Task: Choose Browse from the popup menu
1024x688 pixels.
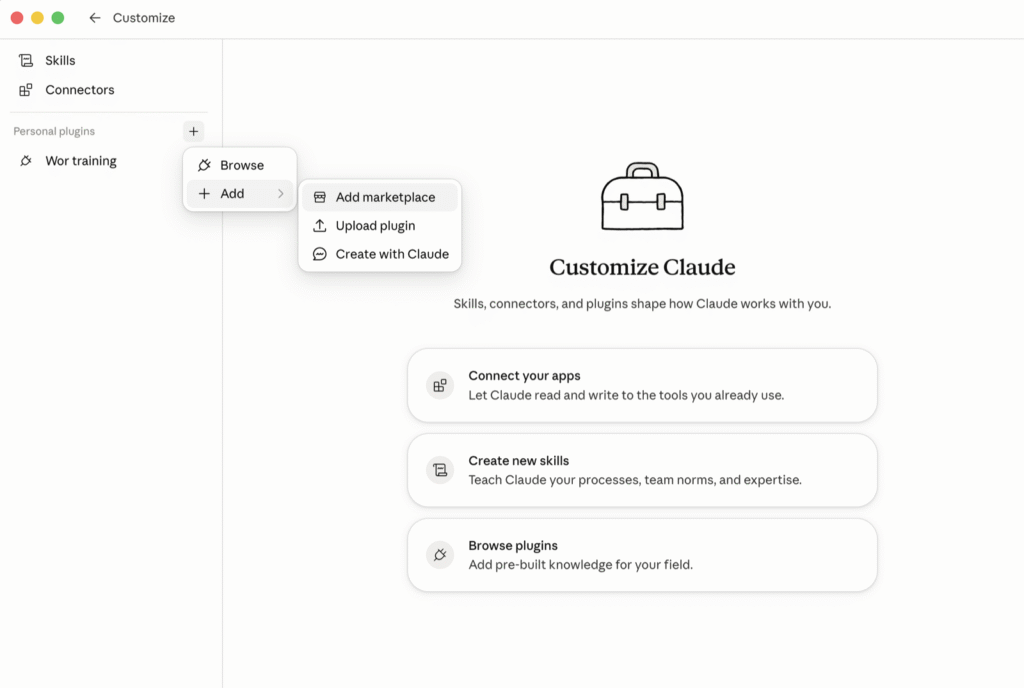Action: 240,165
